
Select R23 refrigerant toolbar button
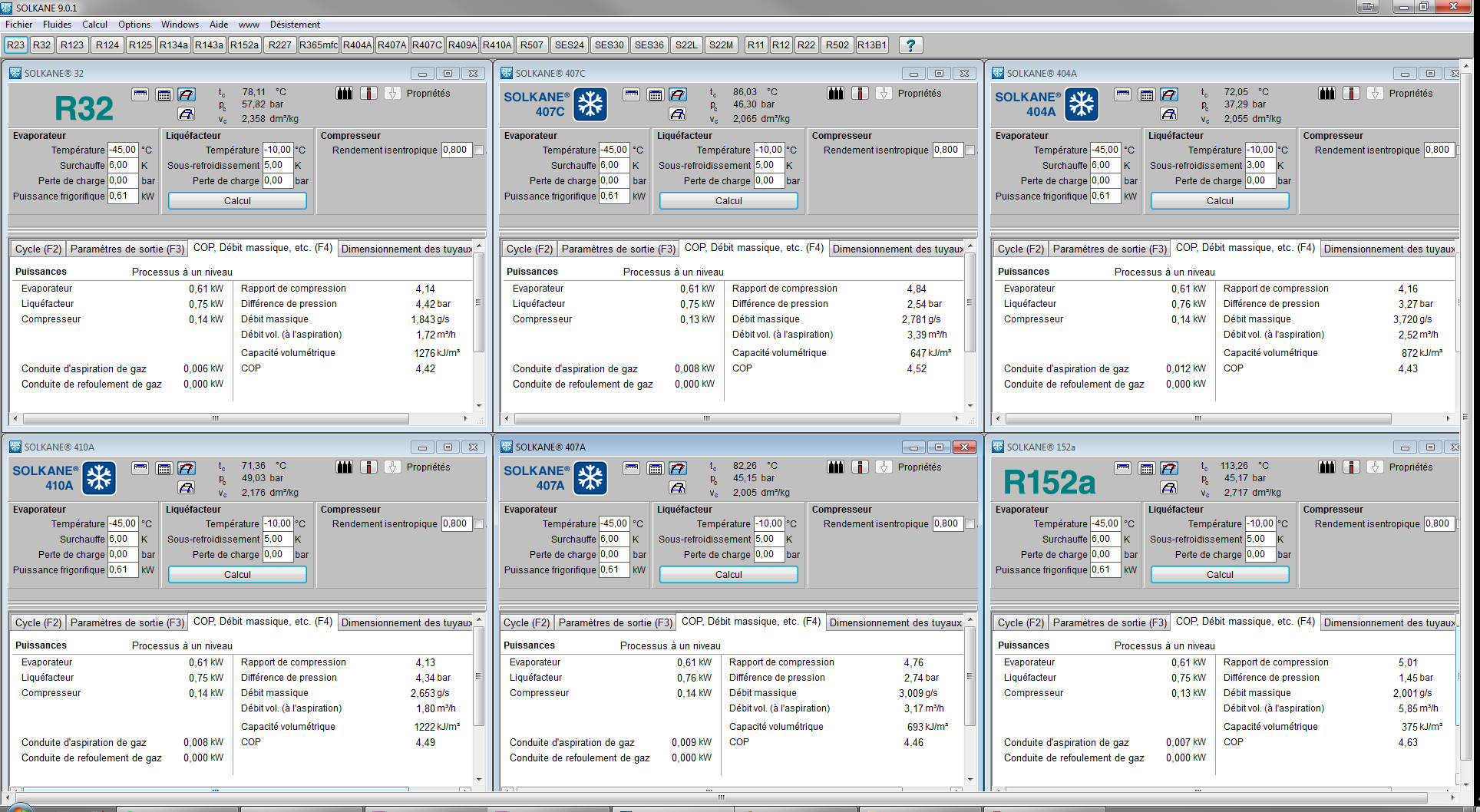pos(15,45)
